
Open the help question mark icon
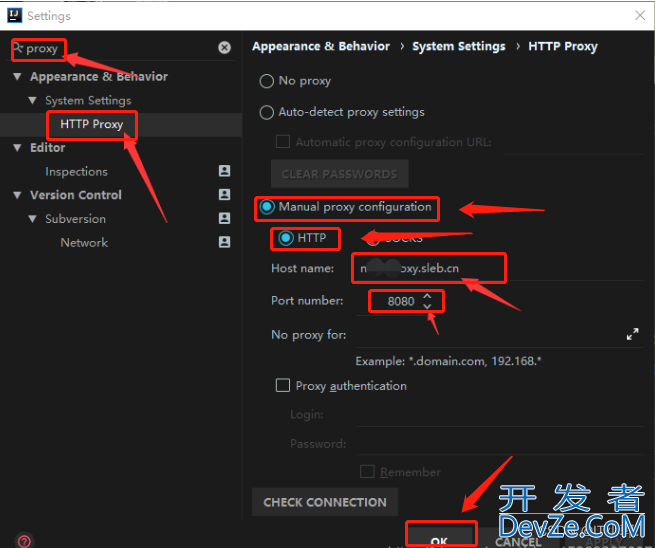(24, 541)
